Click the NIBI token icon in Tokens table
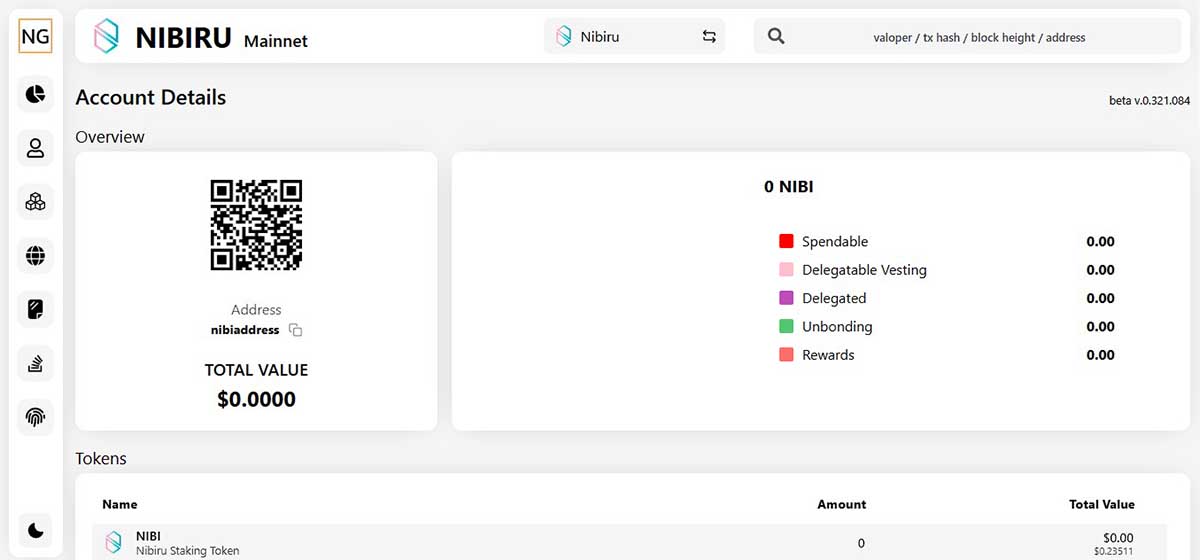1200x560 pixels. coord(114,542)
